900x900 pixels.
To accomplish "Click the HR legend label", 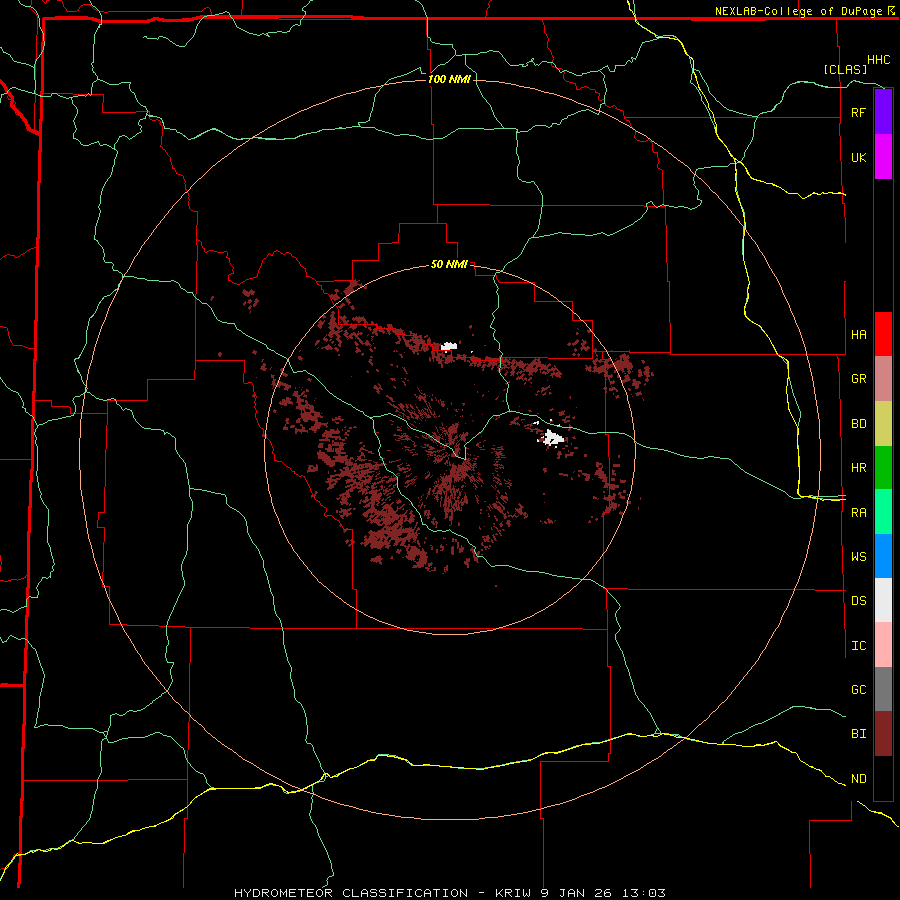I will pos(858,468).
